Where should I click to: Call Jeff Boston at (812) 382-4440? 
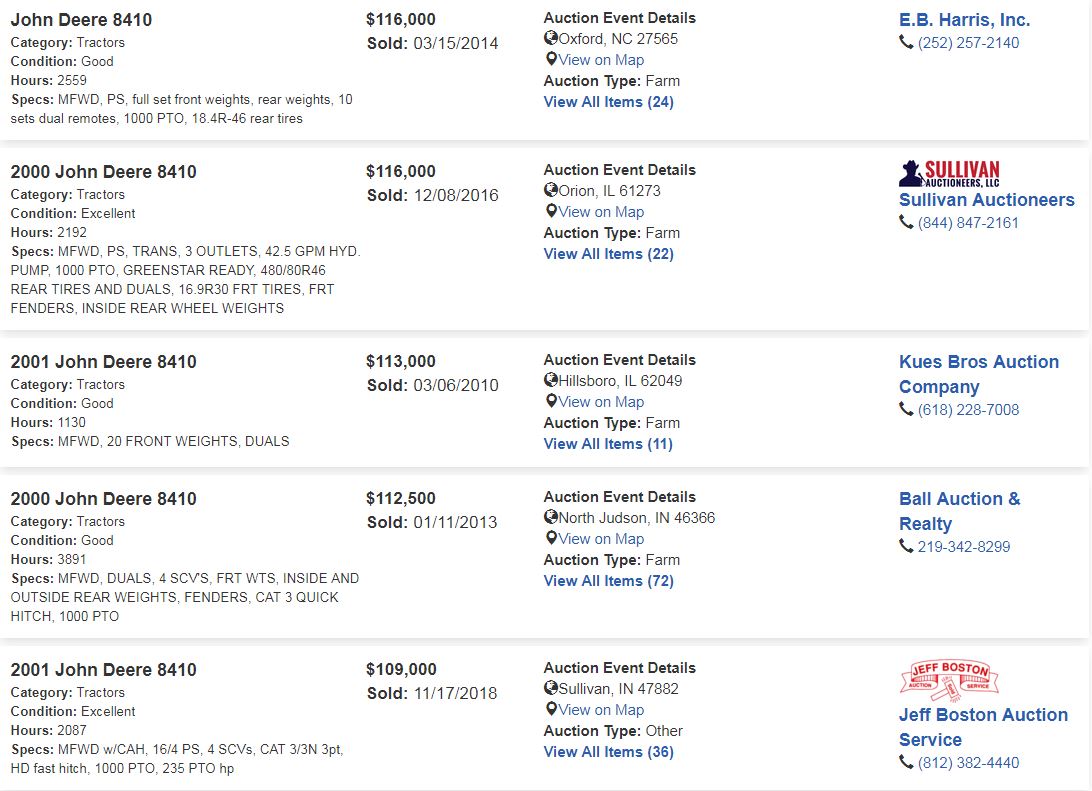tap(968, 762)
